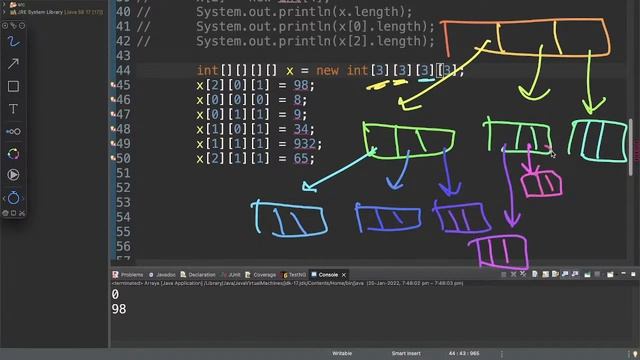The height and width of the screenshot is (360, 640).
Task: Click value 34 on line 48
Action: [x=301, y=129]
